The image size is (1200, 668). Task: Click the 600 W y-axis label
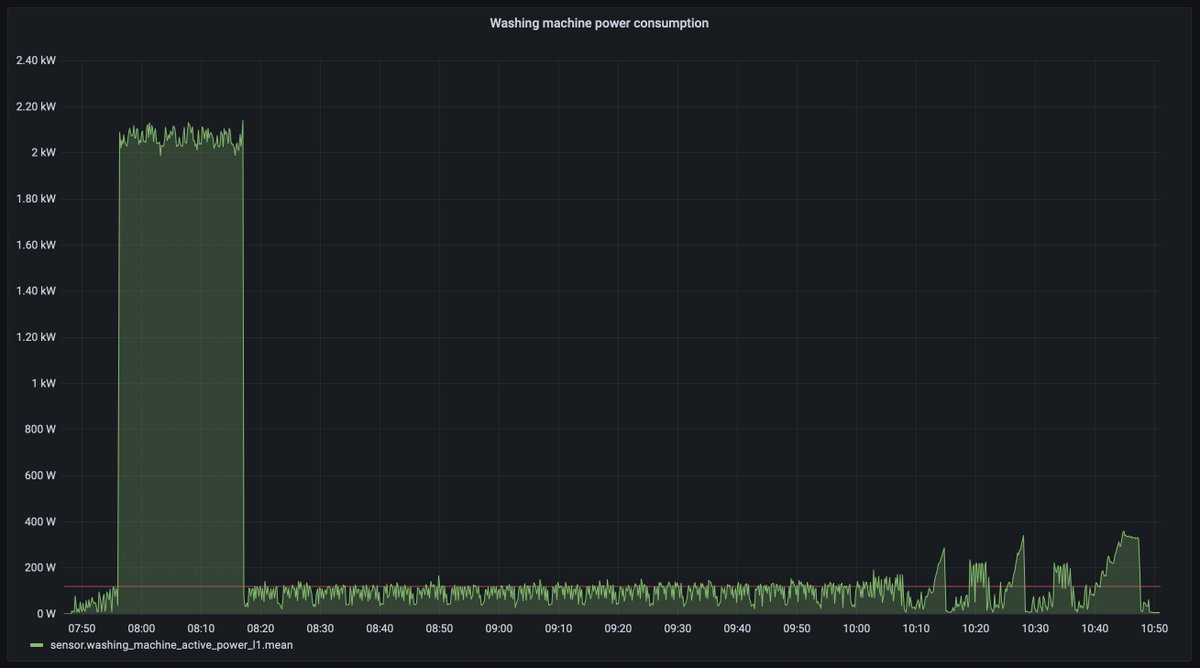pyautogui.click(x=40, y=475)
